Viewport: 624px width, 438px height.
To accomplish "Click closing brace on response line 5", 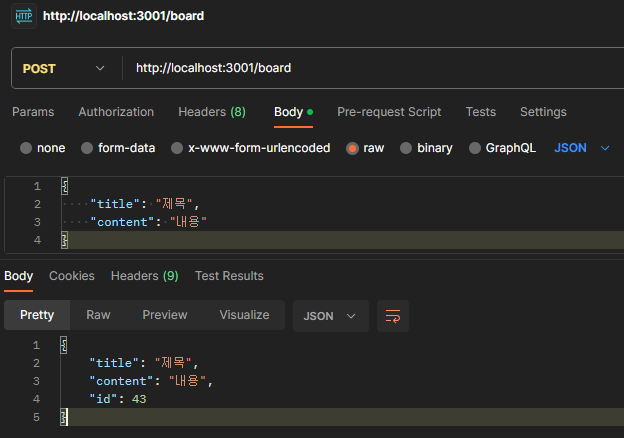I will click(64, 417).
